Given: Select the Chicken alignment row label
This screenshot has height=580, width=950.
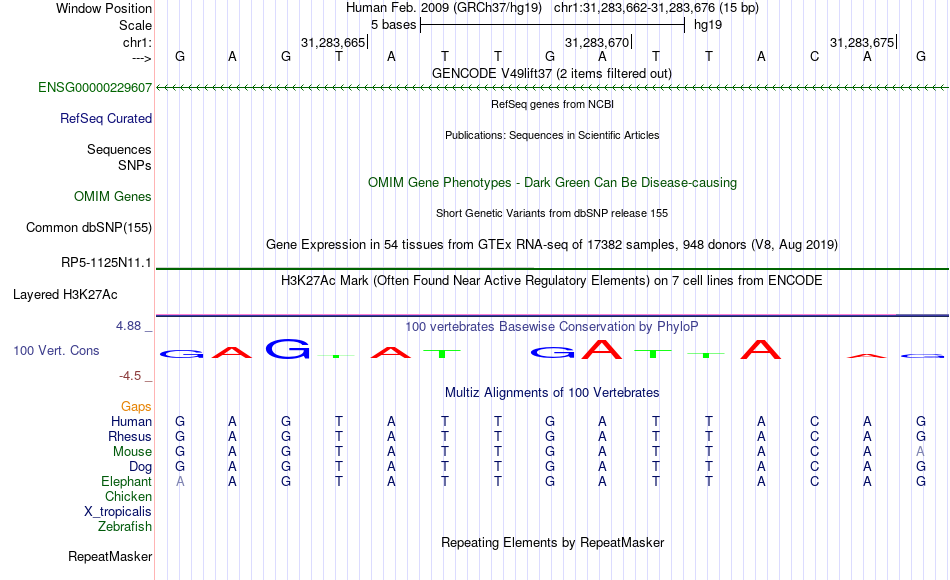Looking at the screenshot, I should (128, 496).
